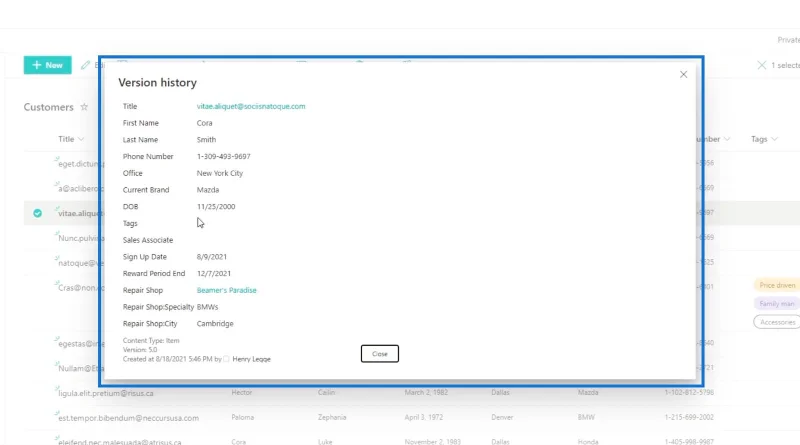
Task: Clear selection with X next to 1 selected
Action: click(x=761, y=65)
